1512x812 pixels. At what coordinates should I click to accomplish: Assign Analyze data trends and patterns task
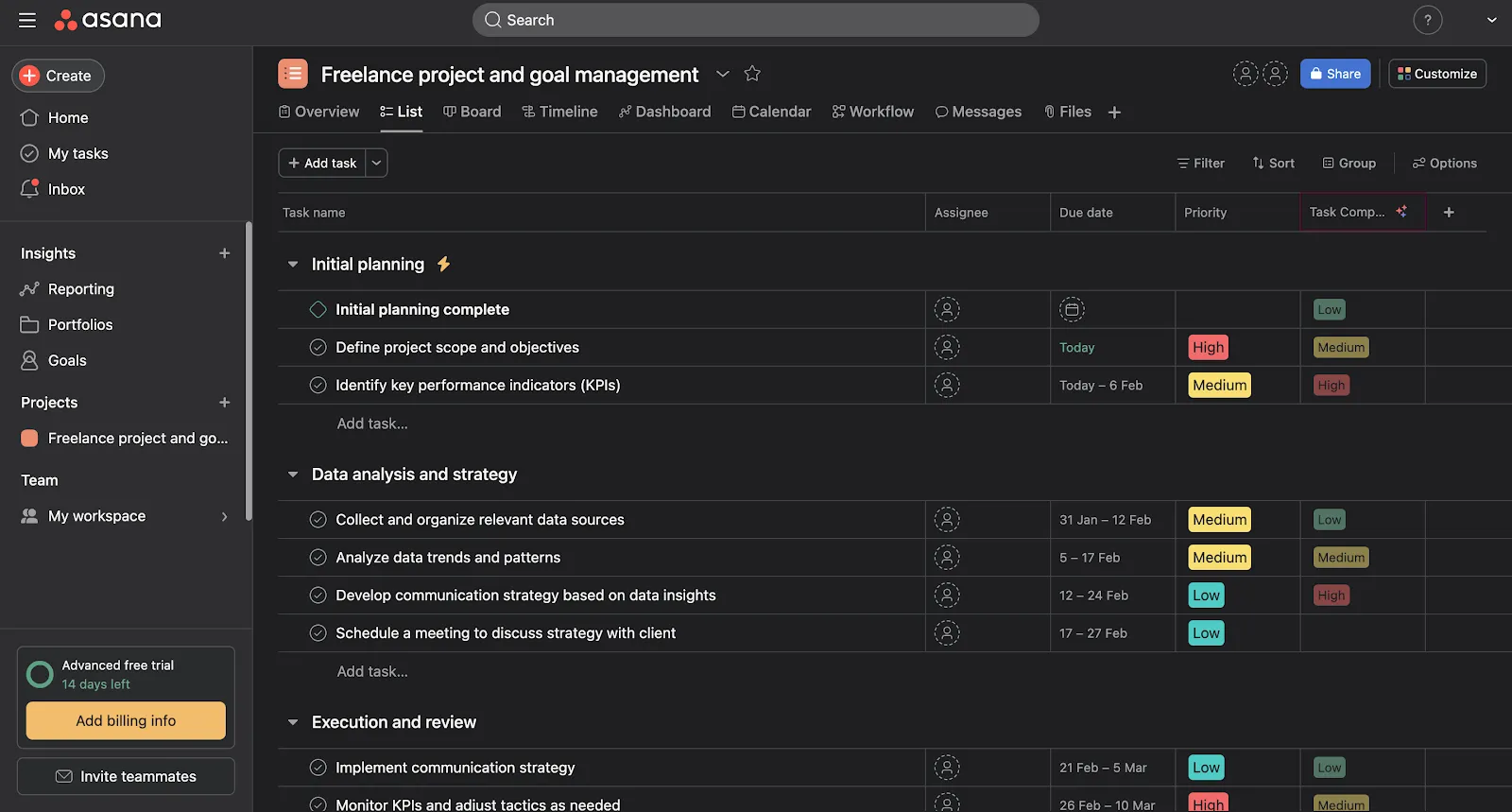click(947, 557)
